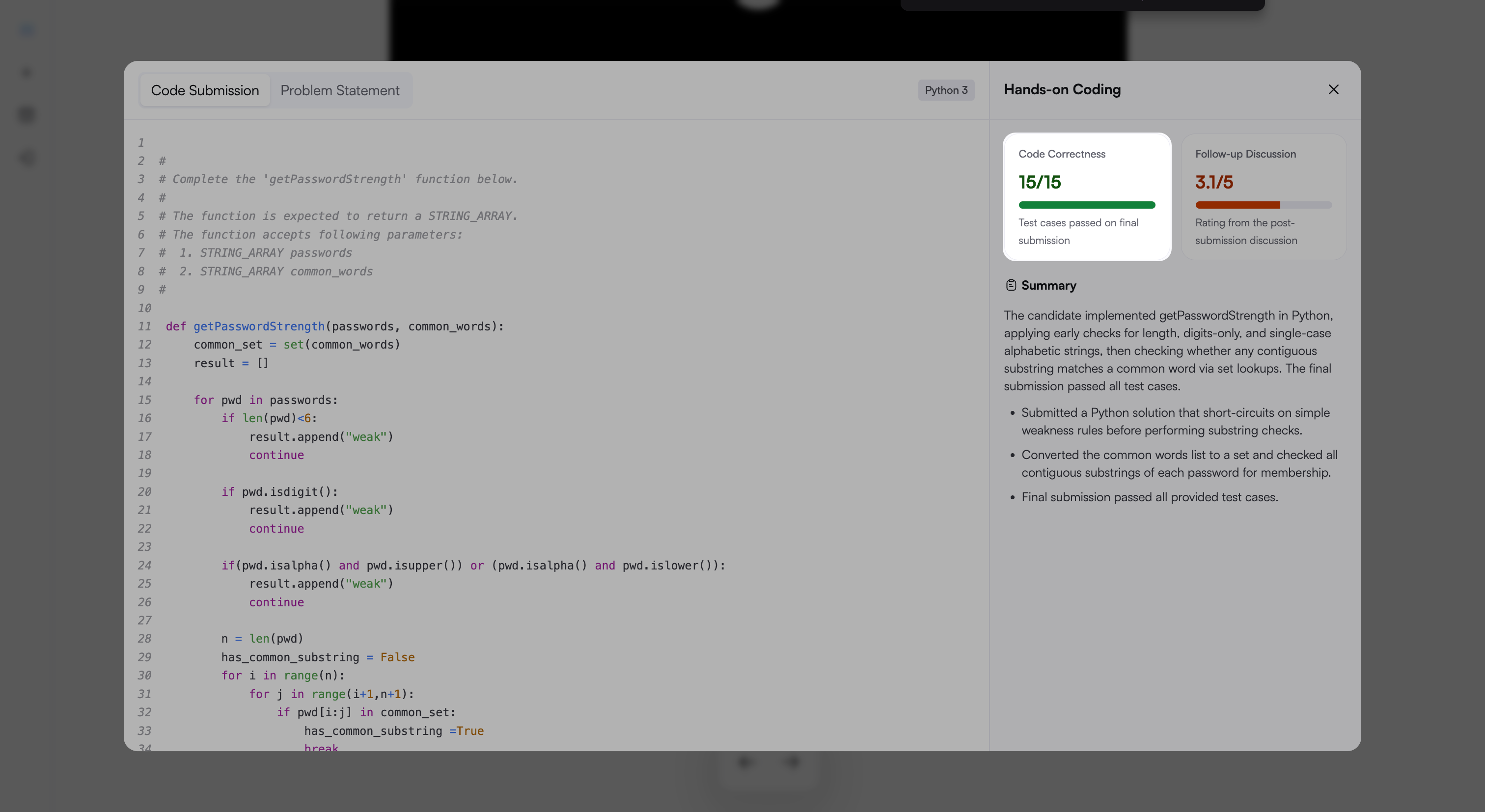Click comment '1. STRING_ARRAY passwords'

[255, 252]
